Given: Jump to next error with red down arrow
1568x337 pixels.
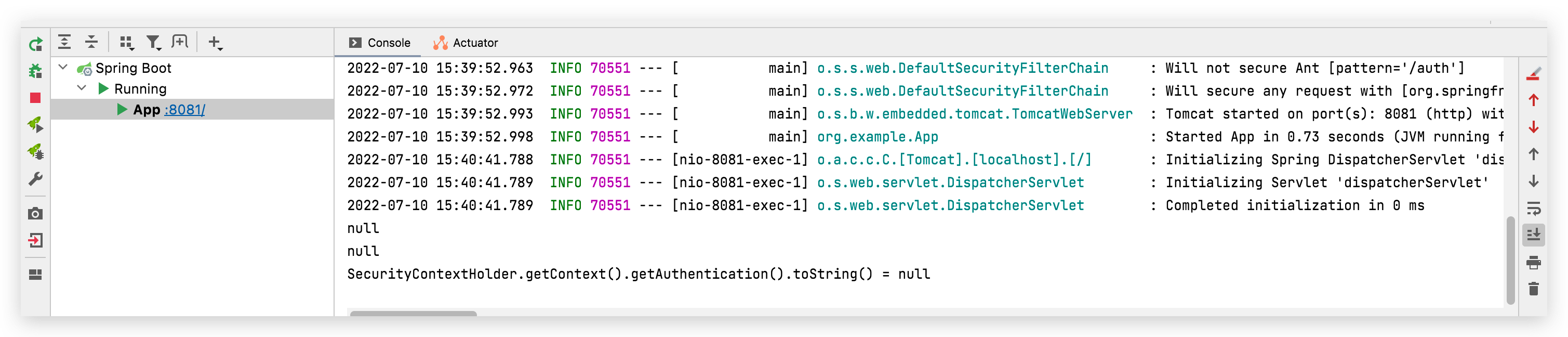Looking at the screenshot, I should pyautogui.click(x=1533, y=127).
